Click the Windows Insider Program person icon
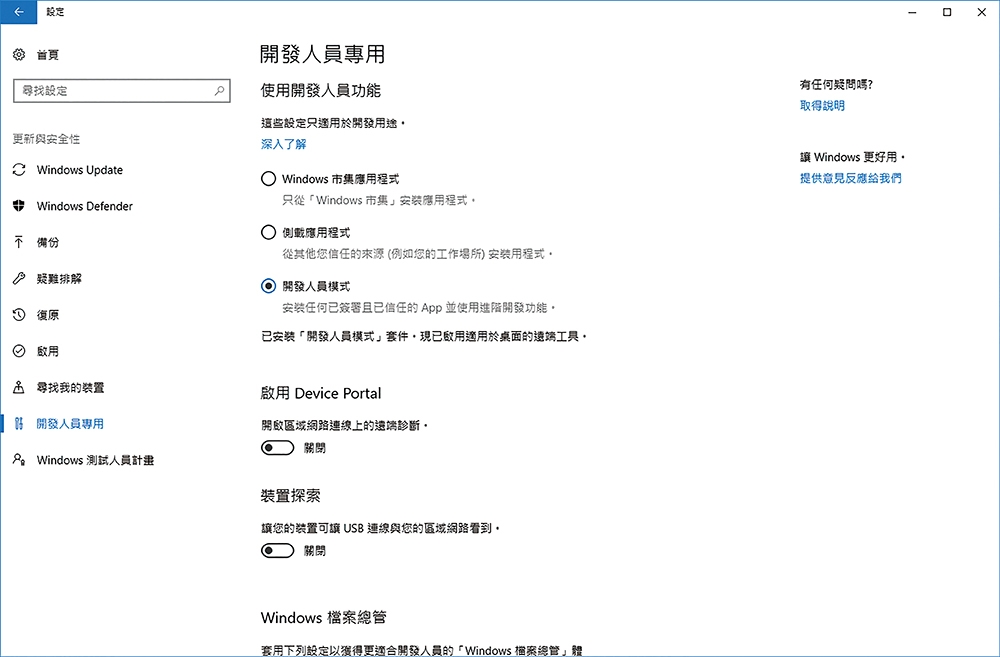Screen dimensions: 1000x657 pyautogui.click(x=19, y=460)
